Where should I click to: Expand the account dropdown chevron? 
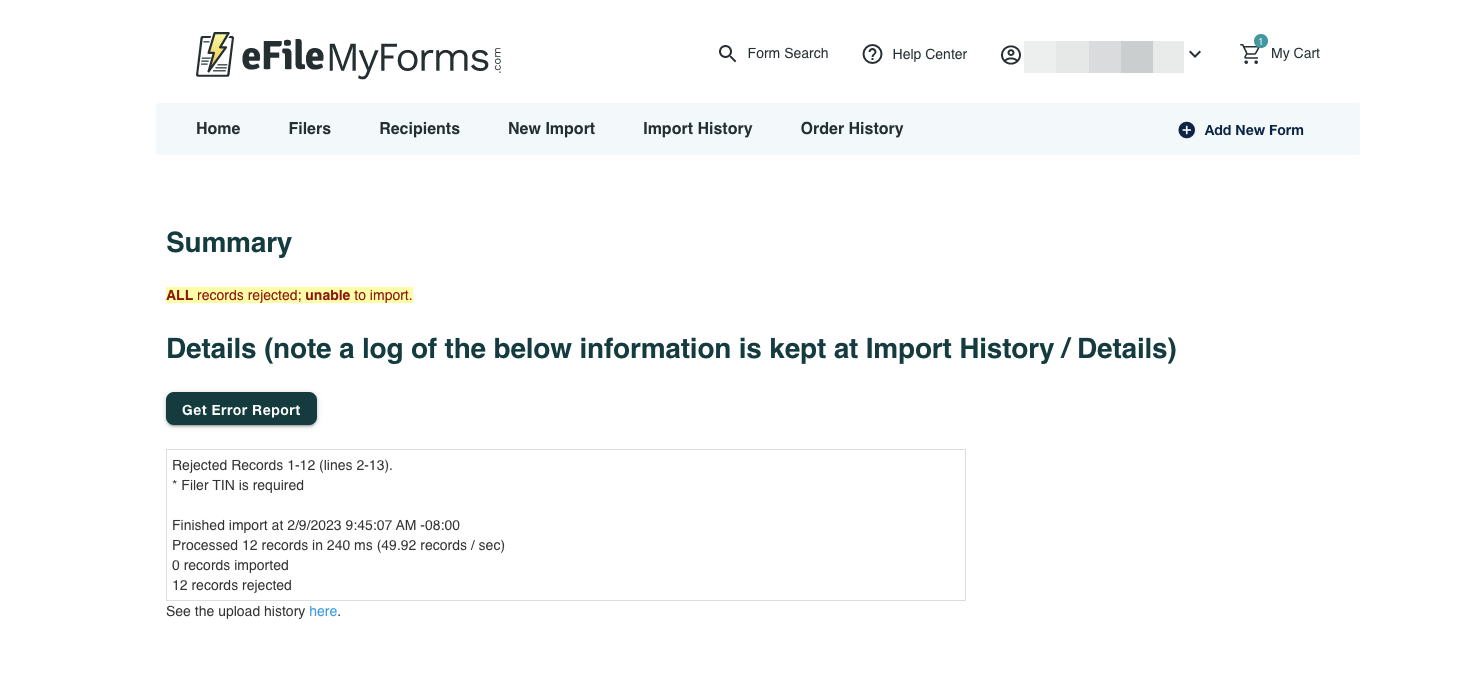pos(1195,55)
